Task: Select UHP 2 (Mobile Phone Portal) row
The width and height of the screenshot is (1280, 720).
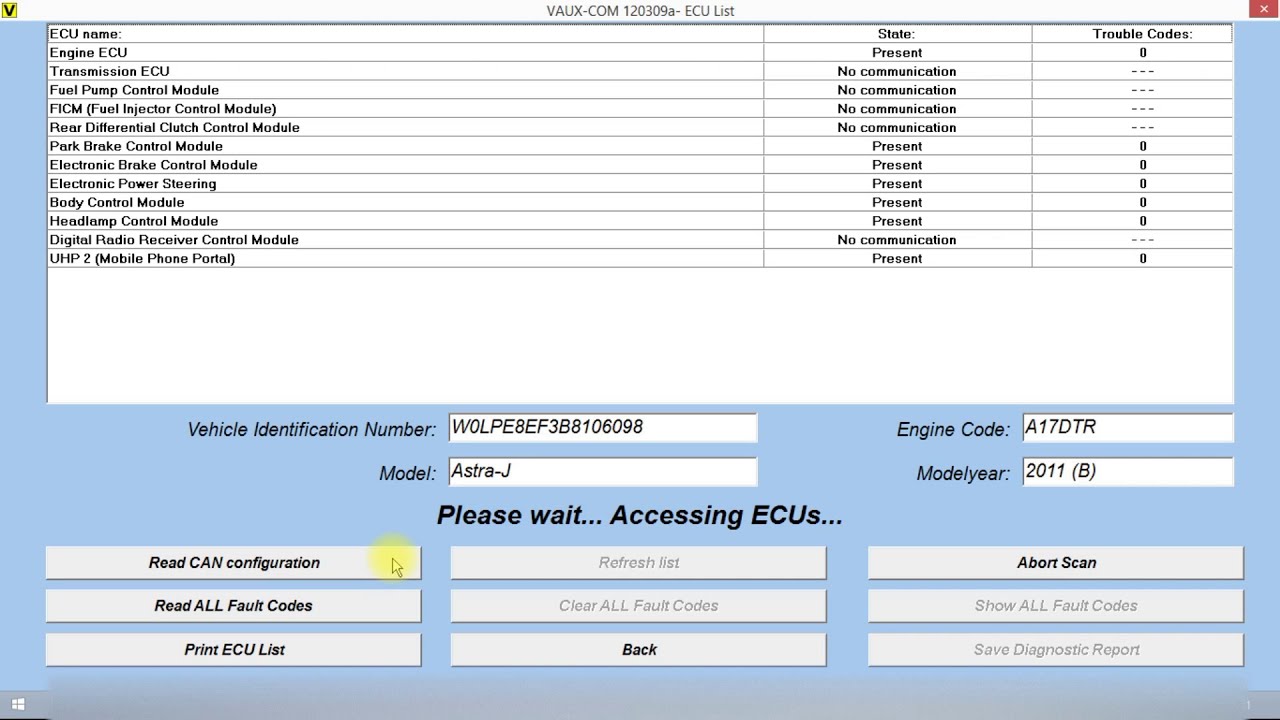Action: coord(640,258)
